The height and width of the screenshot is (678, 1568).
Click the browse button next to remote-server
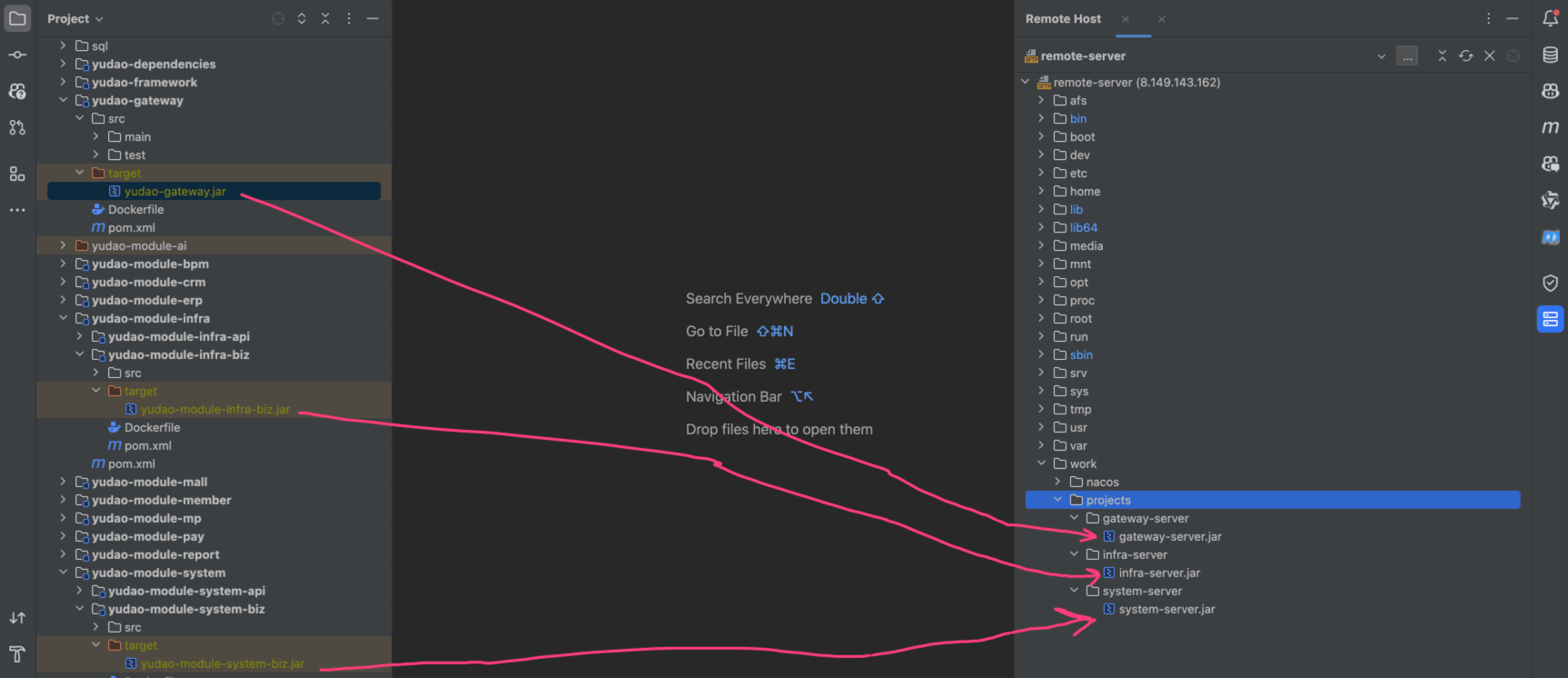(1406, 55)
